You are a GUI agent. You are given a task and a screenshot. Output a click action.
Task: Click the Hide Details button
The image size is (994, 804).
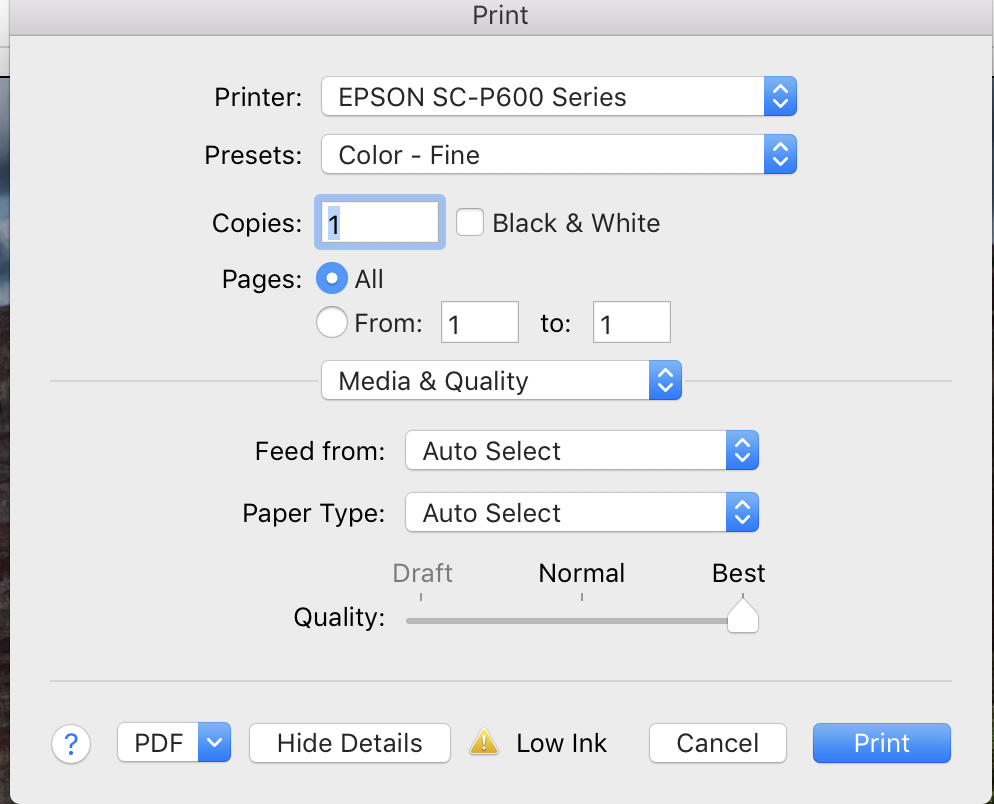349,743
